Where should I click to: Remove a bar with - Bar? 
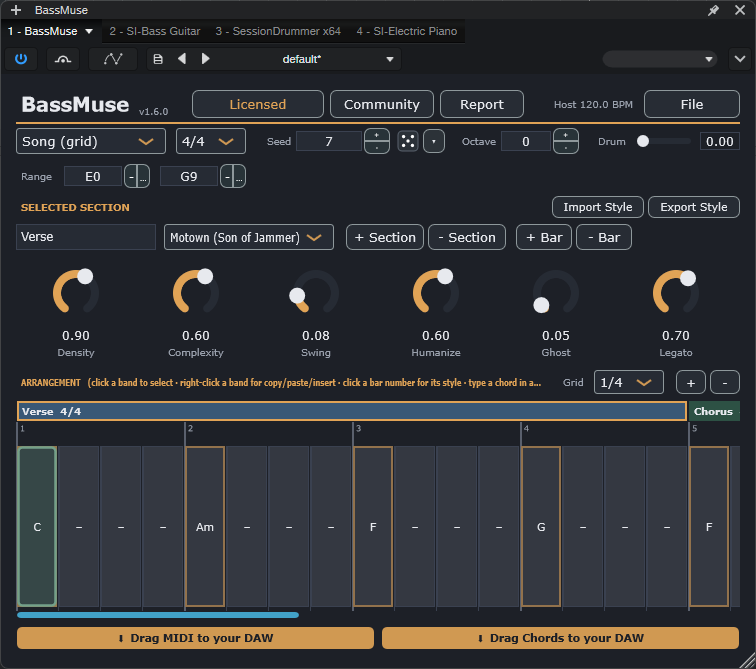coord(604,237)
